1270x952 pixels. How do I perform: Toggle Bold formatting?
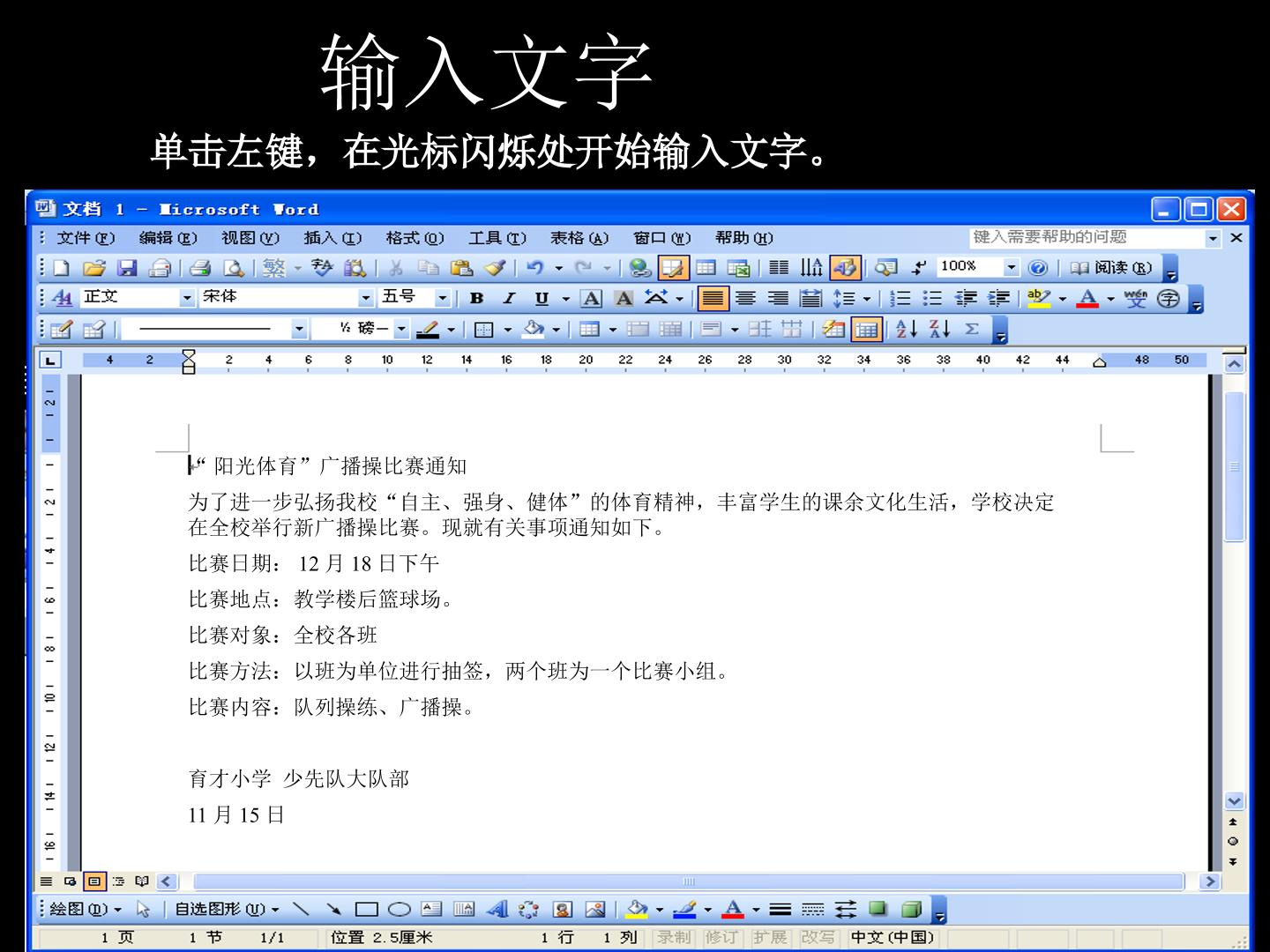click(477, 299)
